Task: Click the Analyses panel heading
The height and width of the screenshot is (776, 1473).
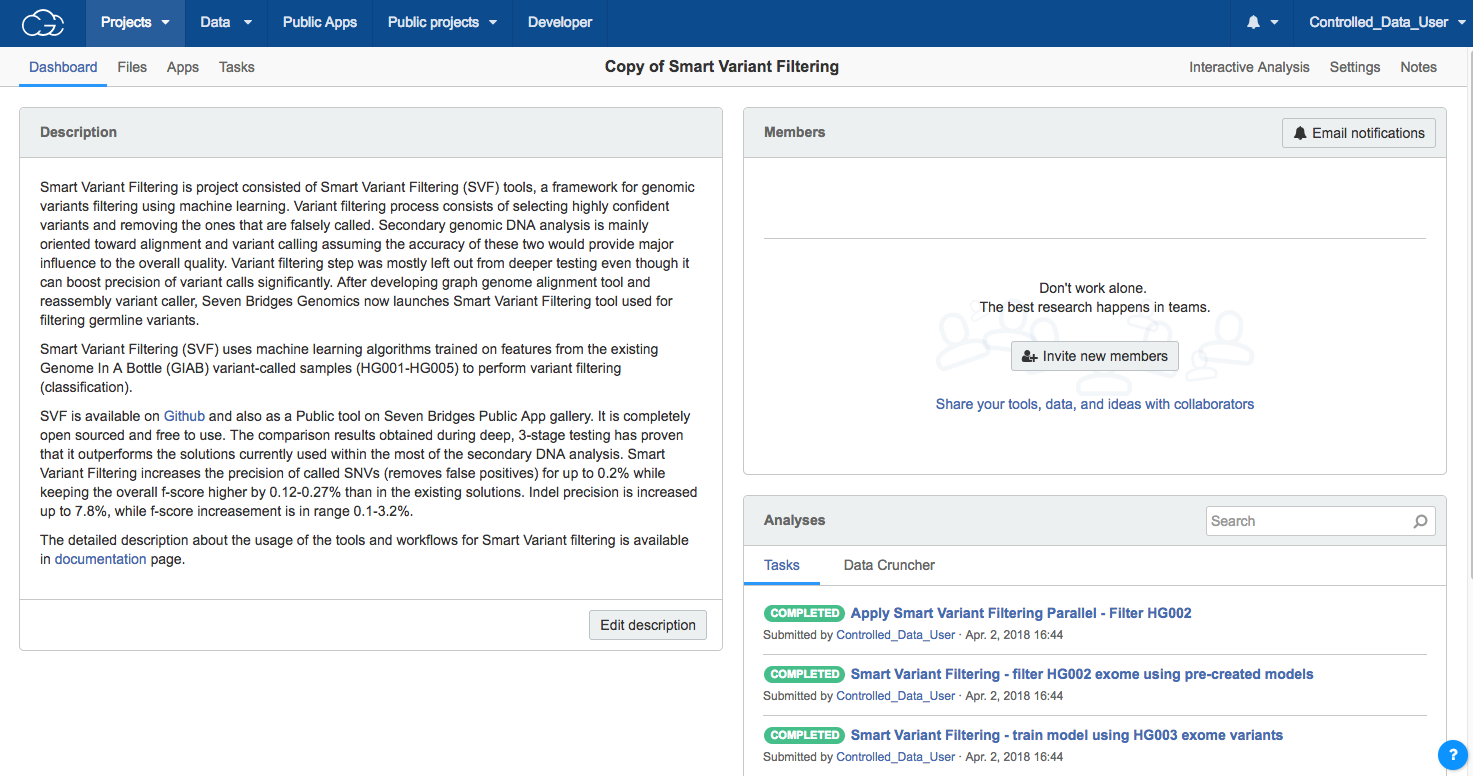Action: tap(795, 520)
